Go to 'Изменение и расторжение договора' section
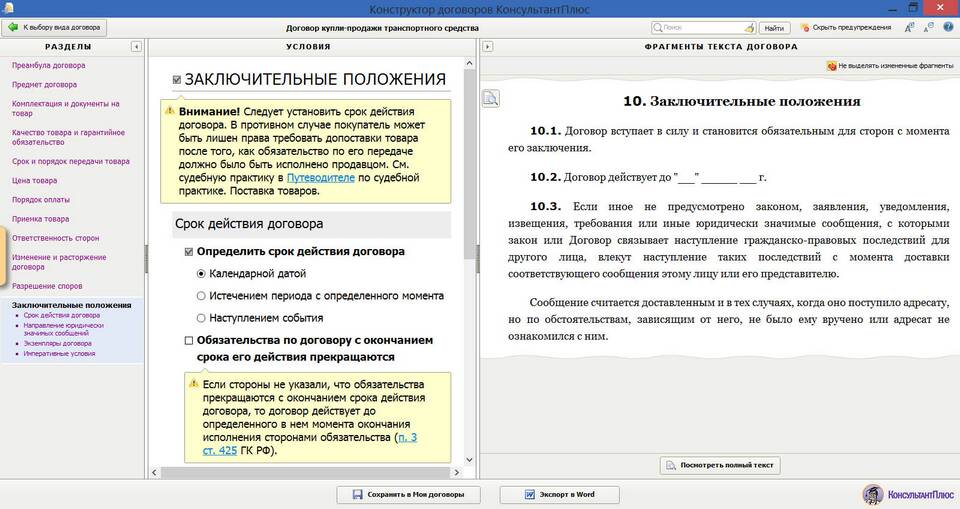960x509 pixels. (59, 262)
